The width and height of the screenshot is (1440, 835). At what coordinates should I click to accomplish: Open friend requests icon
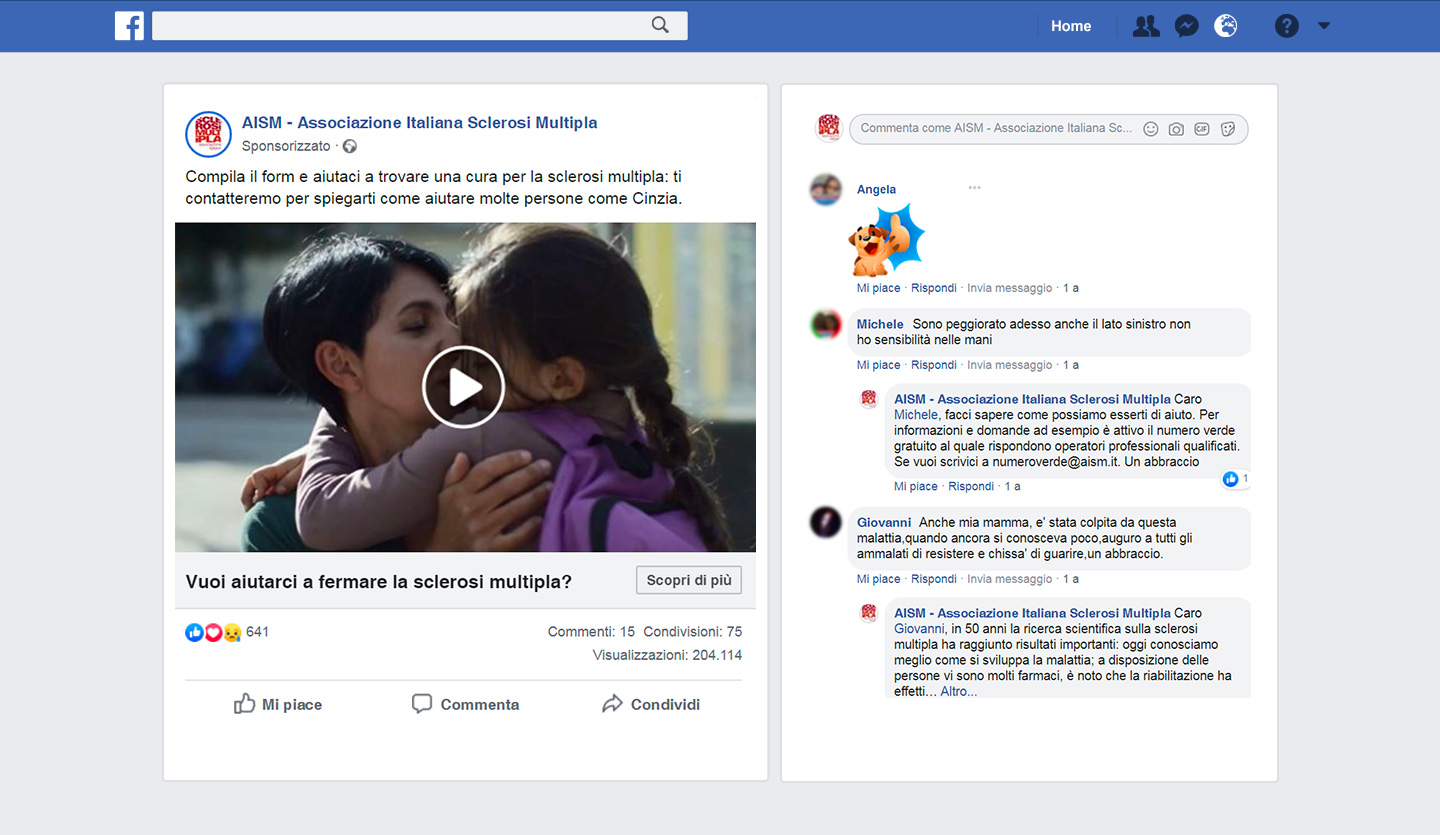pyautogui.click(x=1146, y=26)
